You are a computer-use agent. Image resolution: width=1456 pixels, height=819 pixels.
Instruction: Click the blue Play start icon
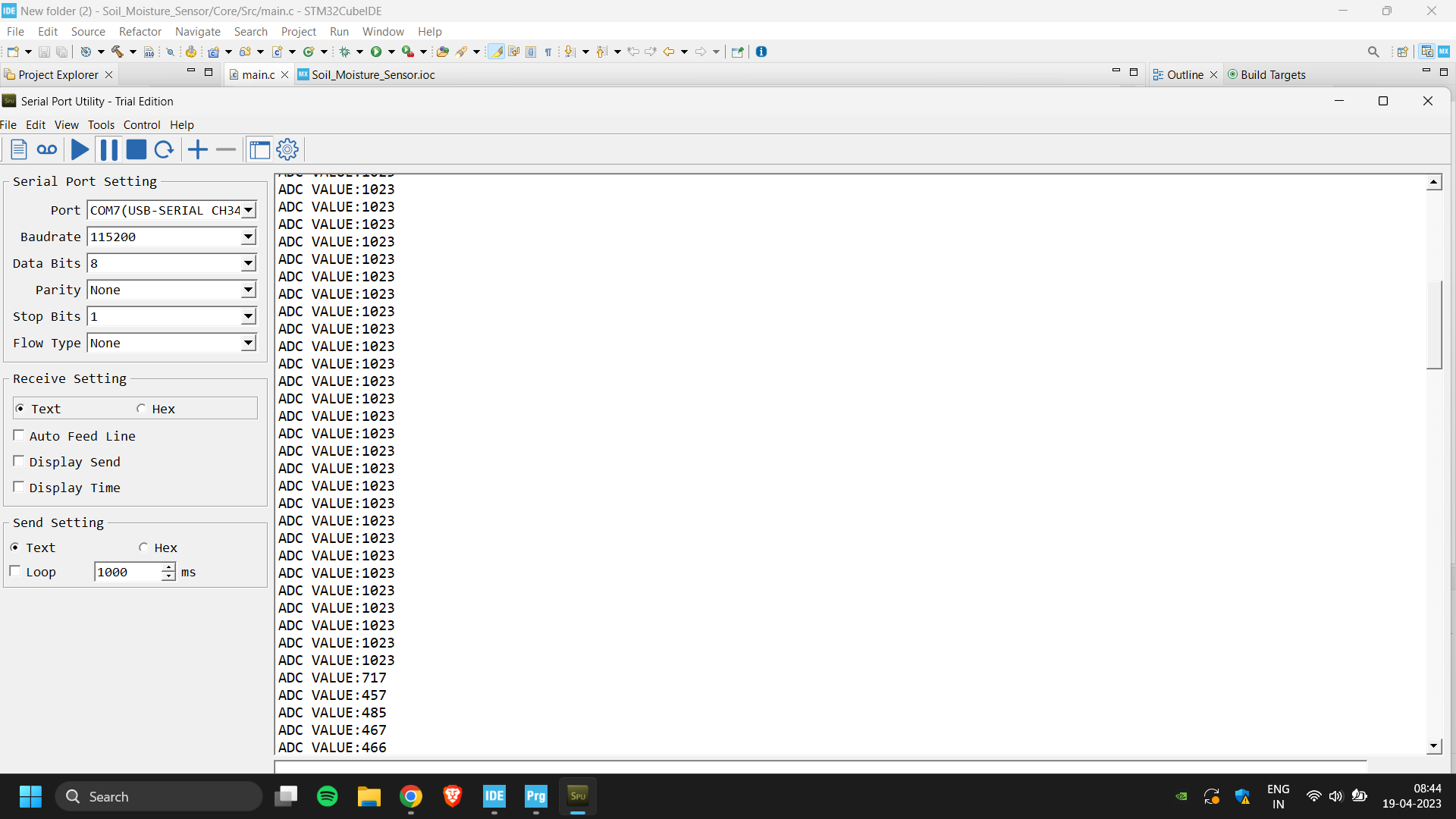80,149
